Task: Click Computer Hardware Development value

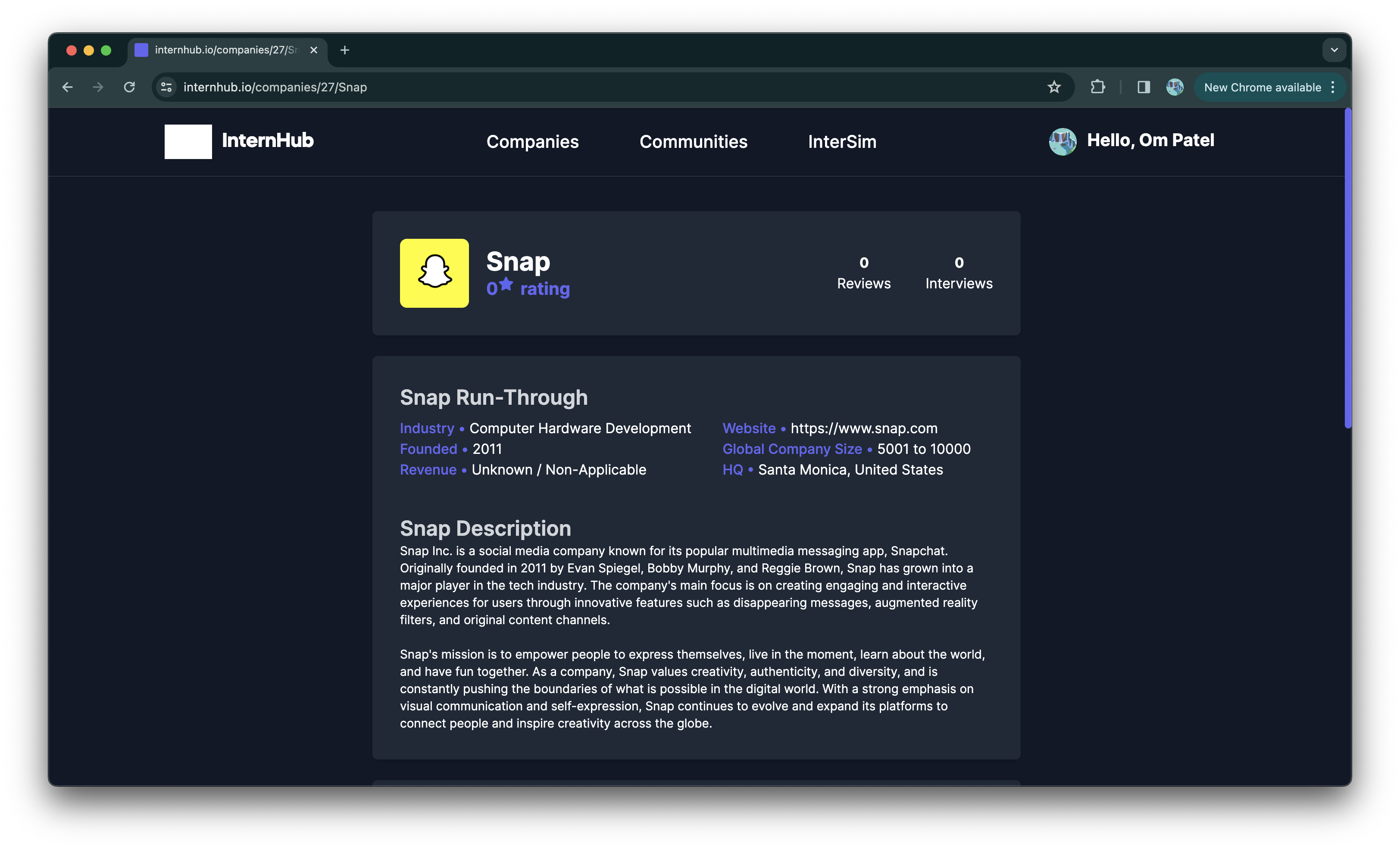Action: click(x=580, y=428)
